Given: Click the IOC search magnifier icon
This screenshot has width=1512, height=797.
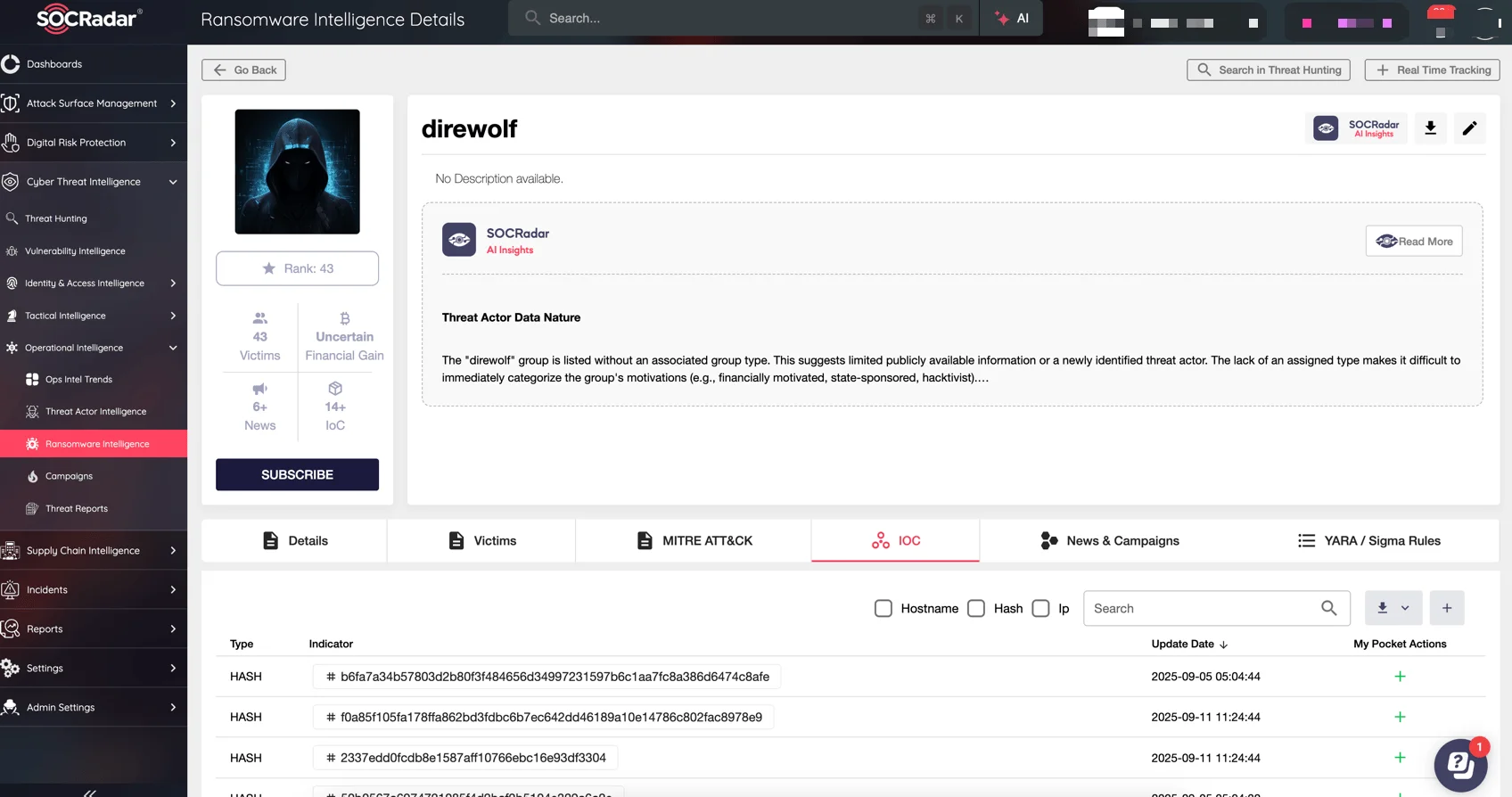Looking at the screenshot, I should pyautogui.click(x=1328, y=608).
